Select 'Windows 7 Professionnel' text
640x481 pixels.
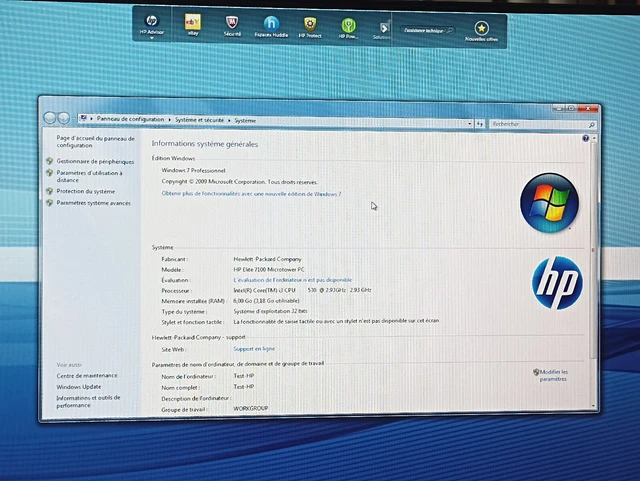[193, 171]
